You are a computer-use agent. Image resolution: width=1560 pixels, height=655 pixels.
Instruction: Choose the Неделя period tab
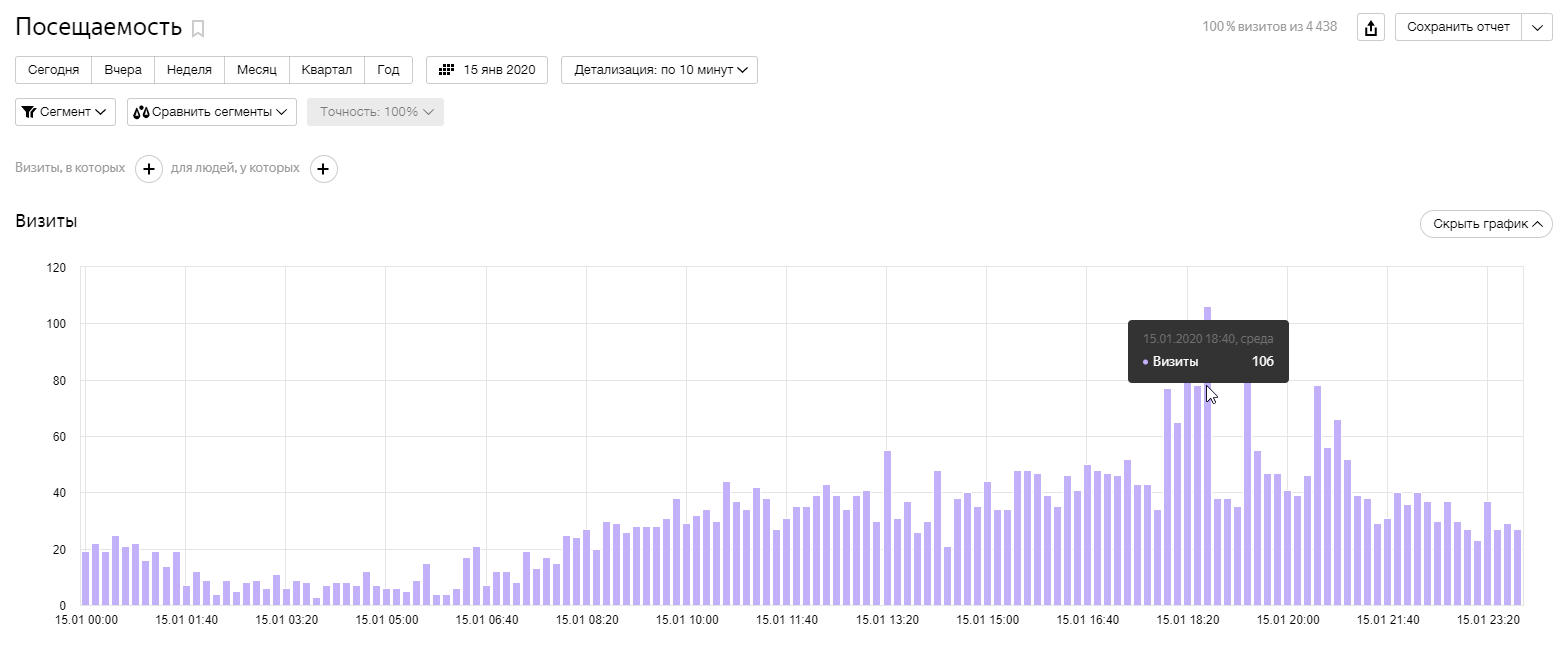(x=189, y=70)
